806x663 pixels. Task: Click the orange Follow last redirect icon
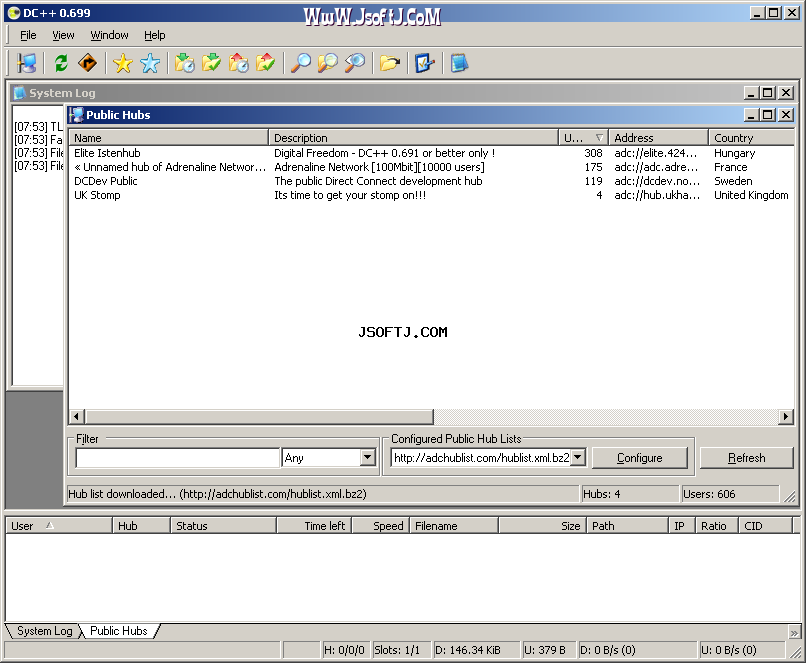(87, 63)
